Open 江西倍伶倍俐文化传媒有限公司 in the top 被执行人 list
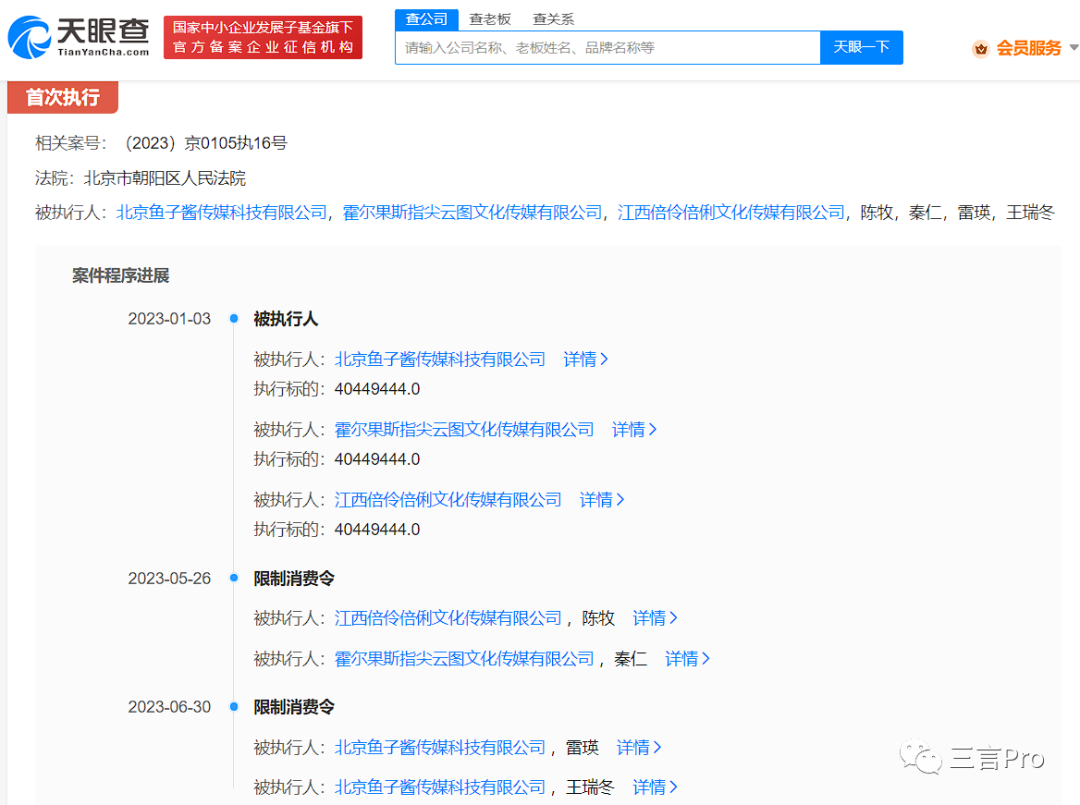The width and height of the screenshot is (1080, 805). [x=731, y=213]
